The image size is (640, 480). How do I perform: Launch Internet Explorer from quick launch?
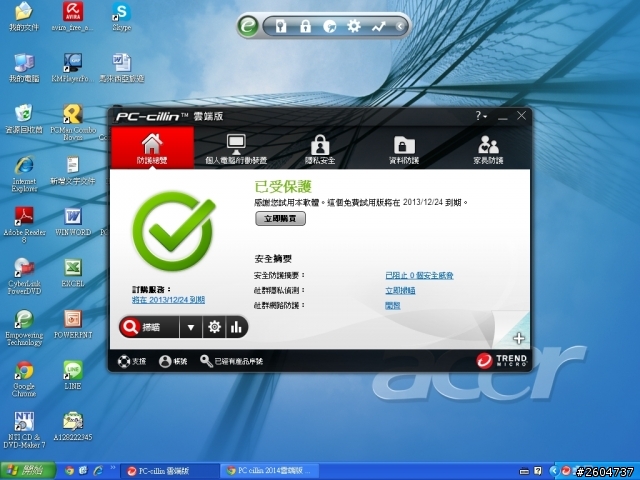click(98, 471)
